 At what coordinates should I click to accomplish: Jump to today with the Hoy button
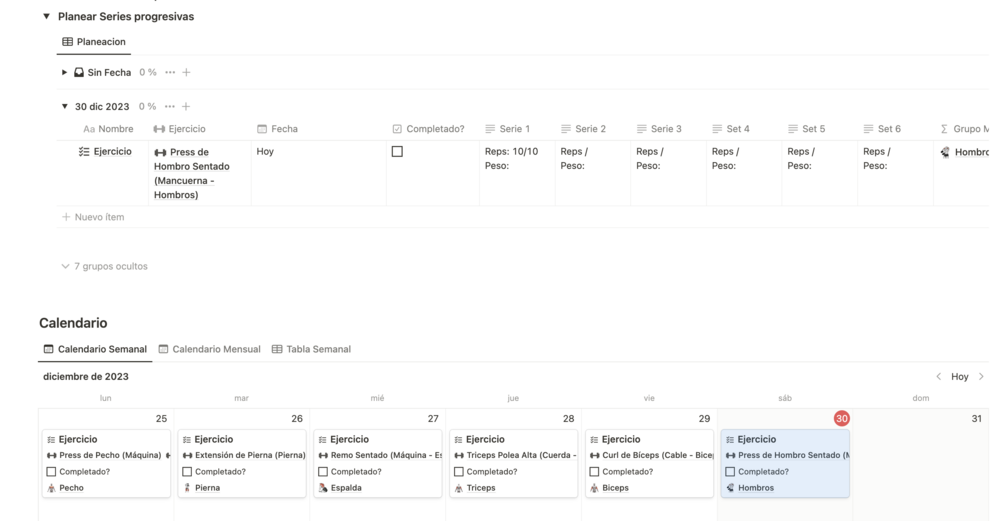point(959,377)
